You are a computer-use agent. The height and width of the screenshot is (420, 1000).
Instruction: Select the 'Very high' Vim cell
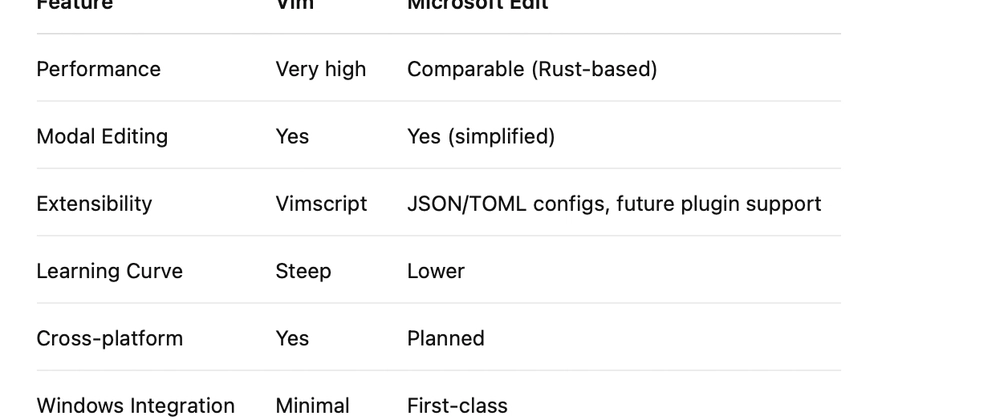click(321, 69)
